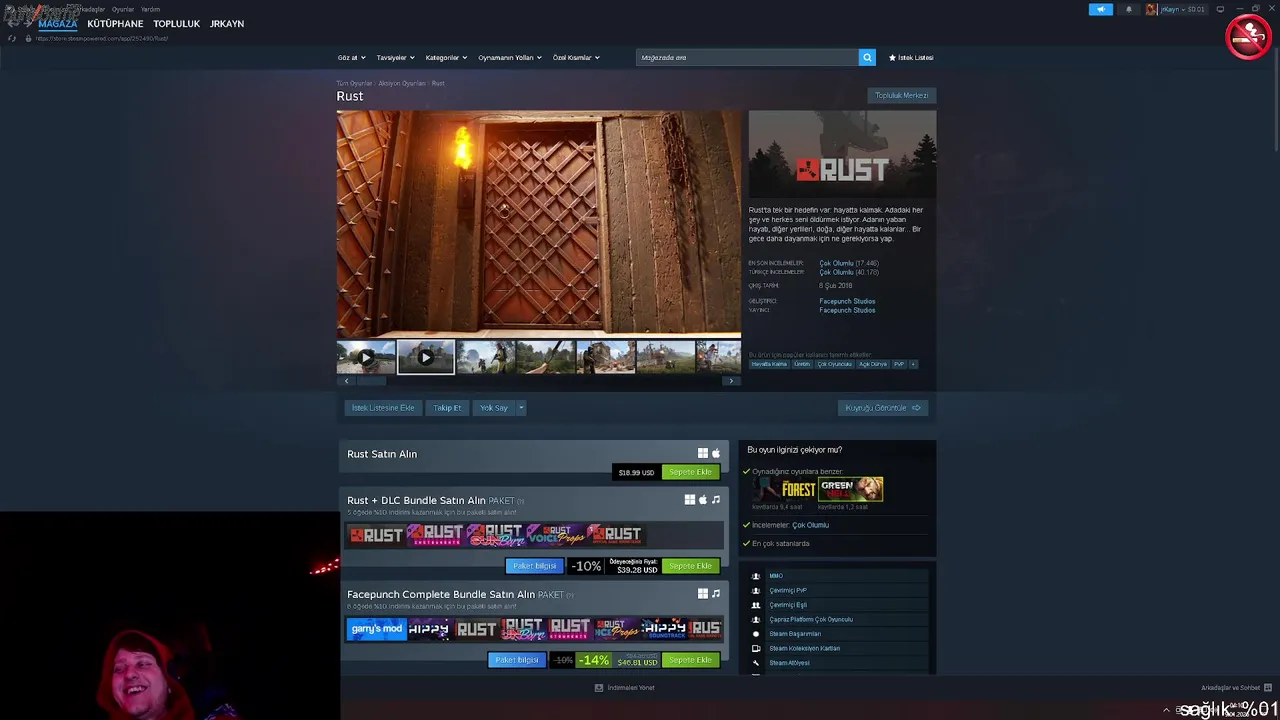
Task: Select the fifth screenshot thumbnail
Action: click(x=606, y=357)
